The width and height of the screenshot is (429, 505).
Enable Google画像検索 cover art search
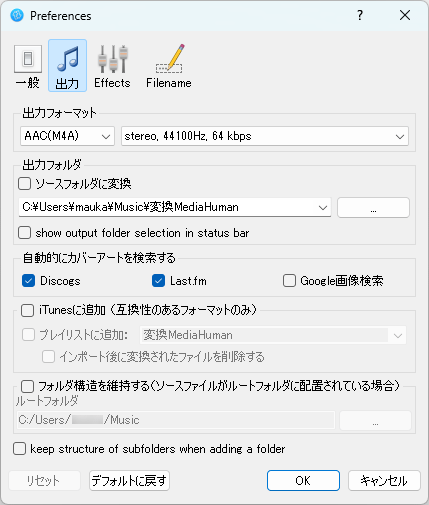pos(289,281)
